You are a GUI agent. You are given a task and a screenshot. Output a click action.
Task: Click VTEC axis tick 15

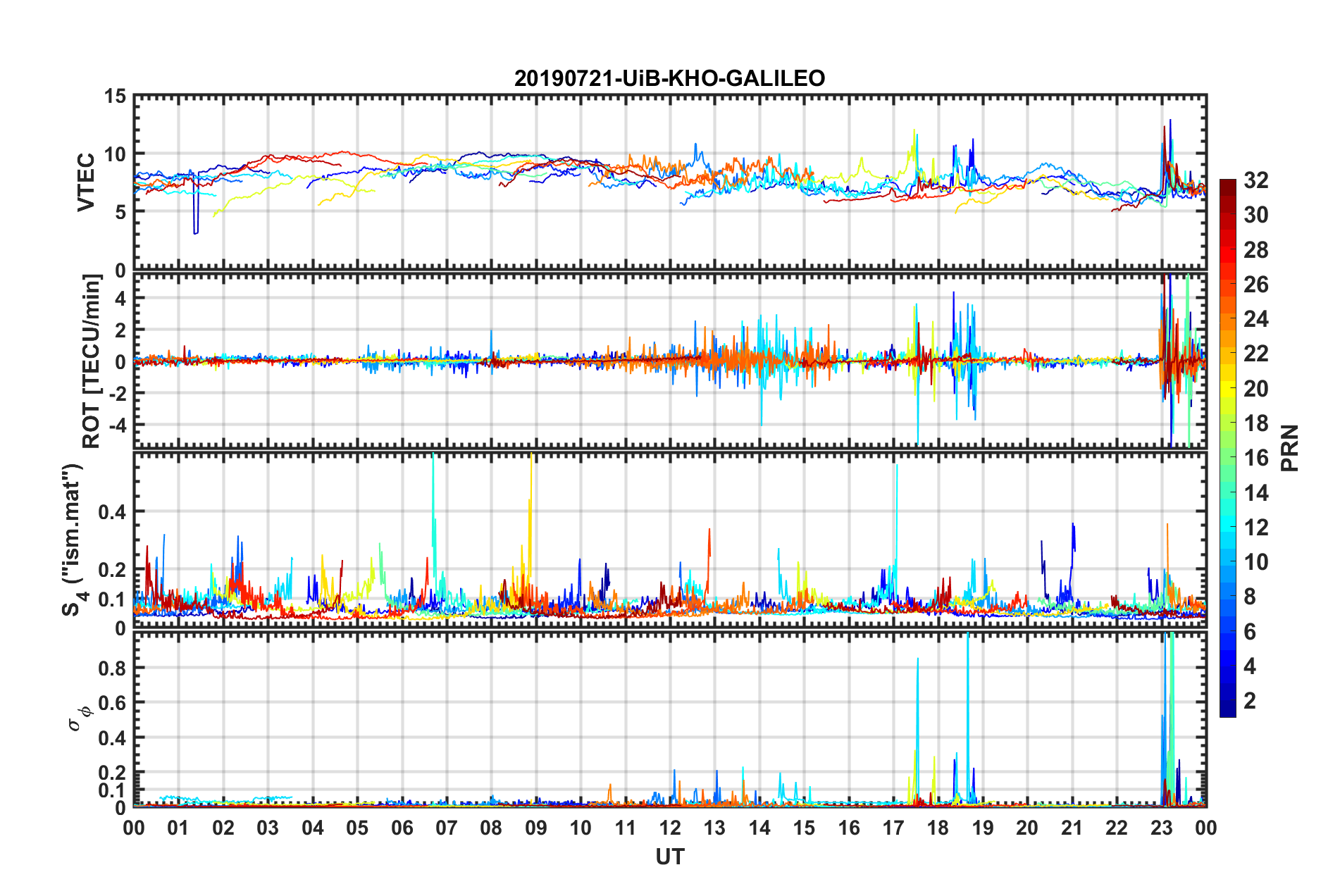coord(115,96)
